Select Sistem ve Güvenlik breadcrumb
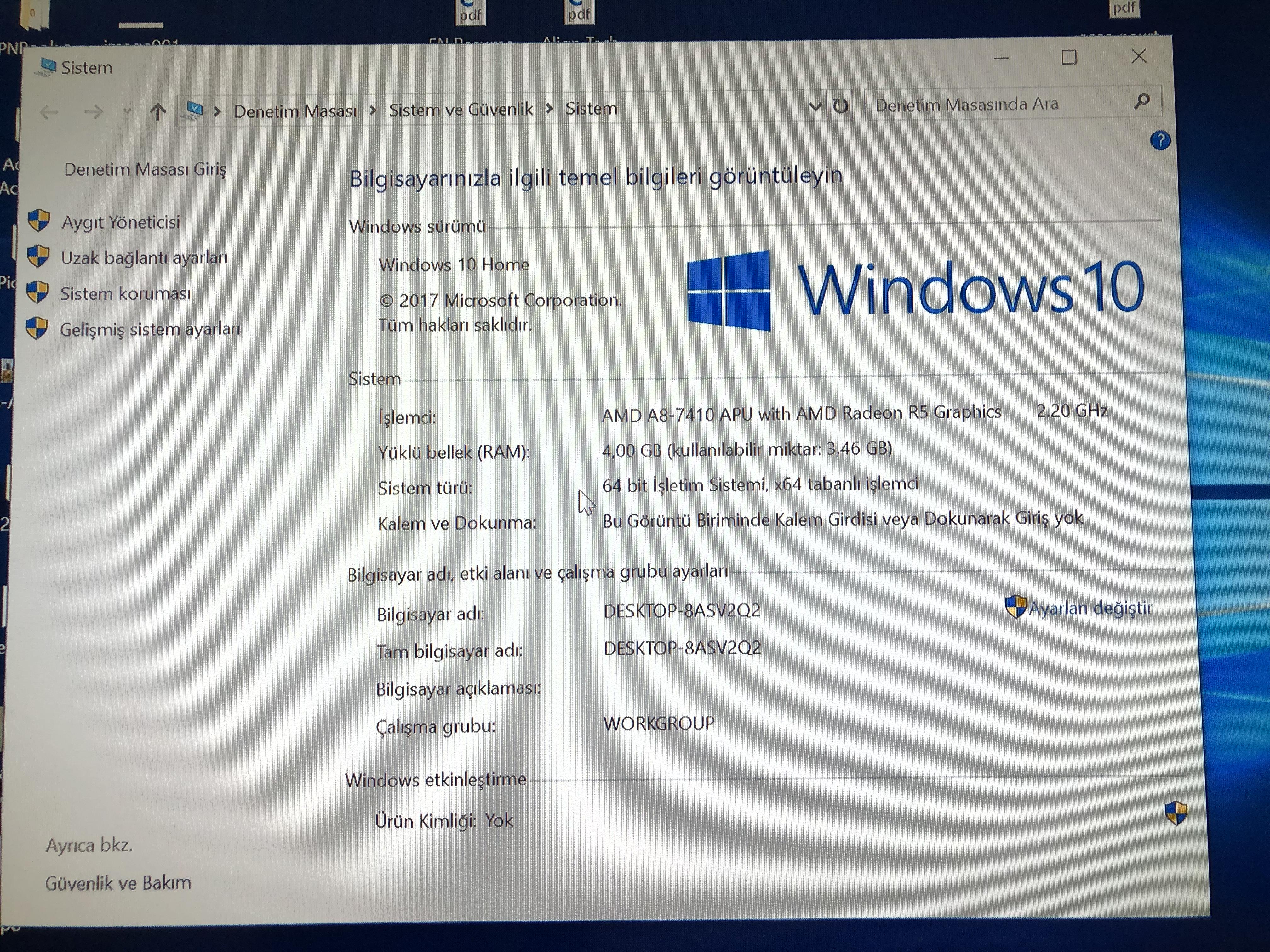1270x952 pixels. [461, 109]
